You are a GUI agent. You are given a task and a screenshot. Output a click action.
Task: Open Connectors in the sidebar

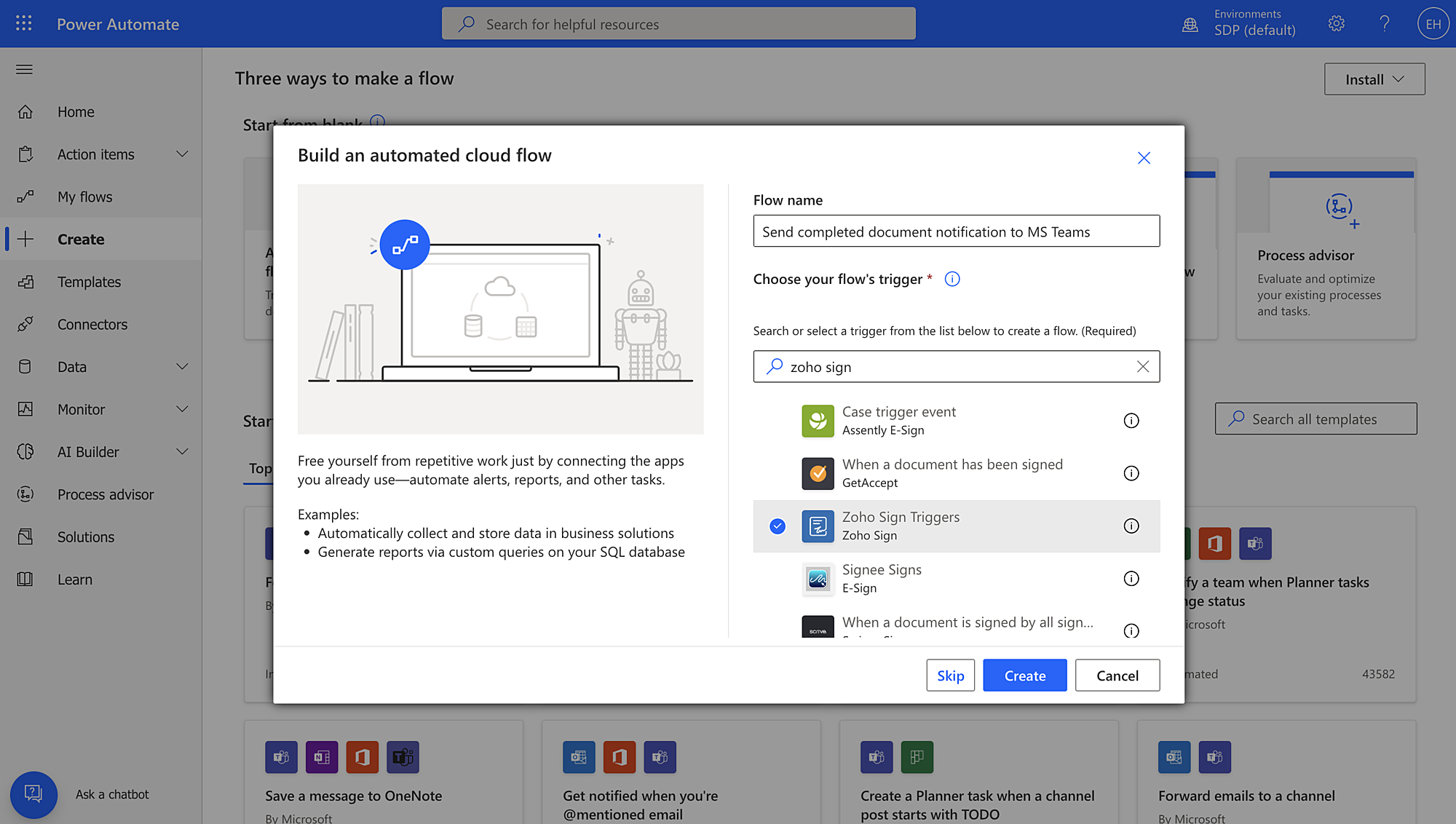coord(101,324)
